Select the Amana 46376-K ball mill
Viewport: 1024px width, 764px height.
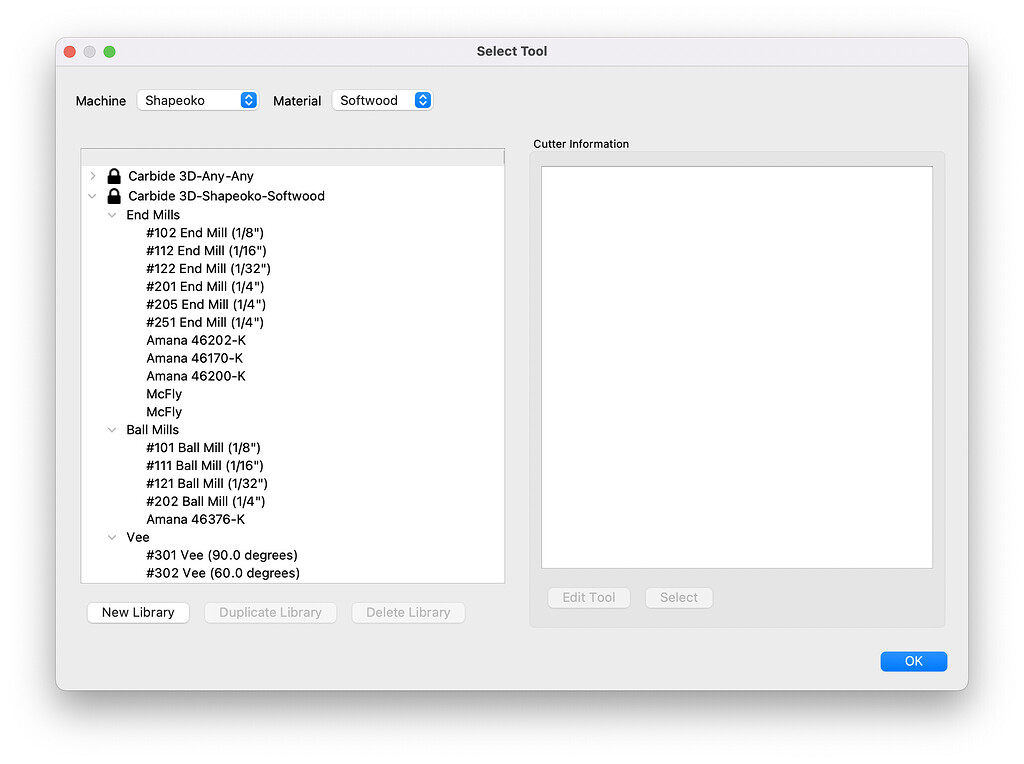coord(196,519)
